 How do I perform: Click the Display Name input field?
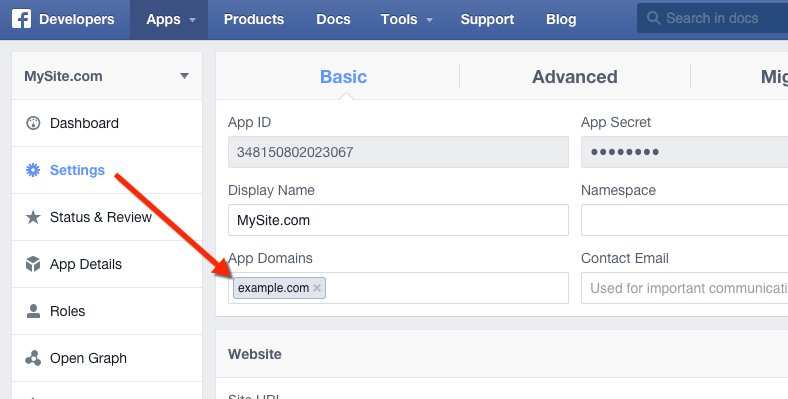(x=399, y=220)
